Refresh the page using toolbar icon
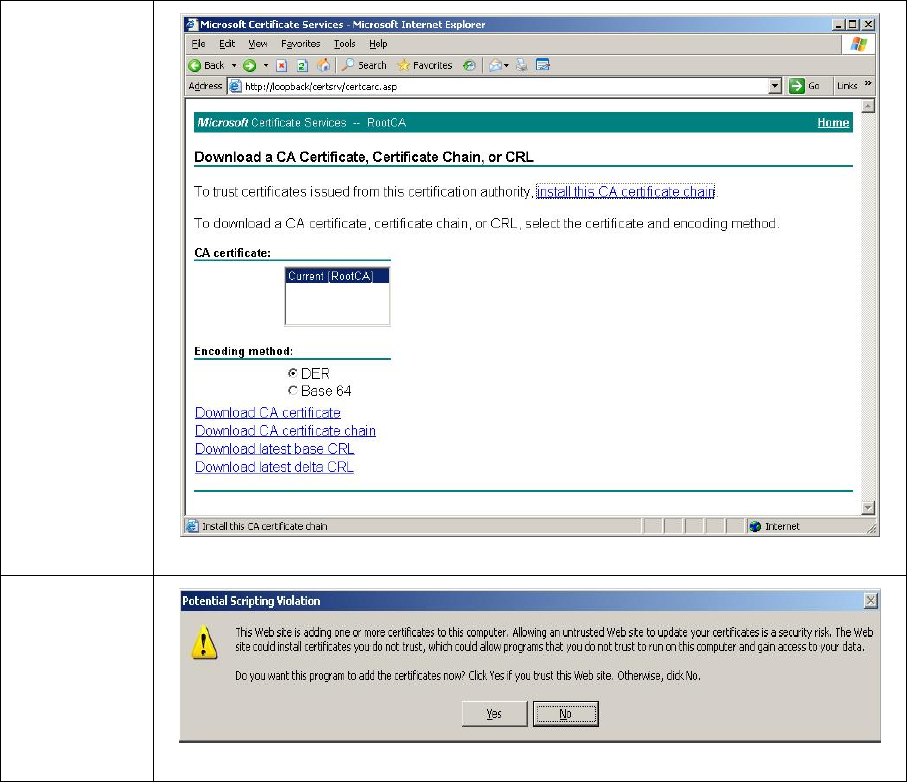 [302, 65]
